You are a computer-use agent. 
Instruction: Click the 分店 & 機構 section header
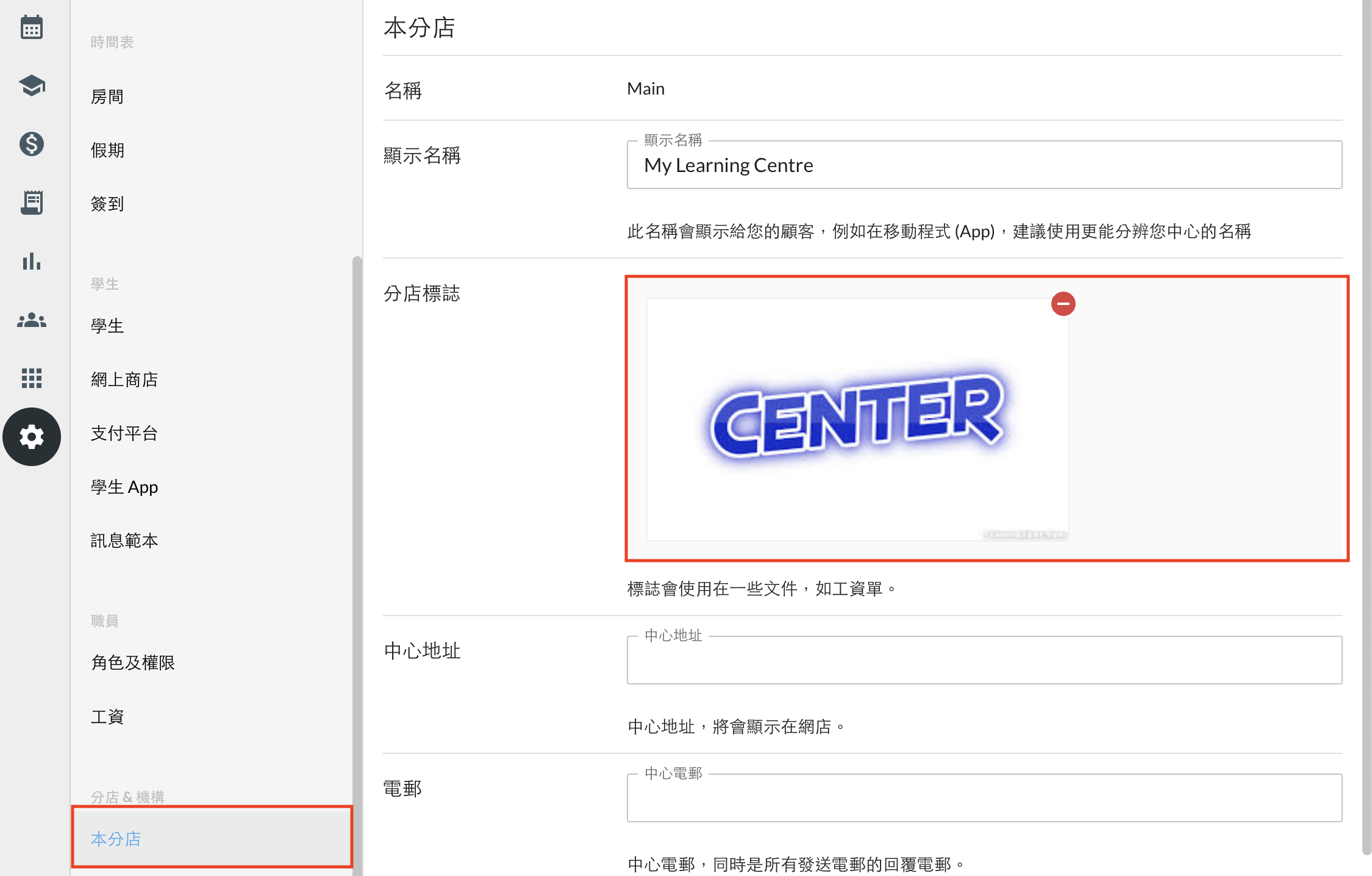127,797
